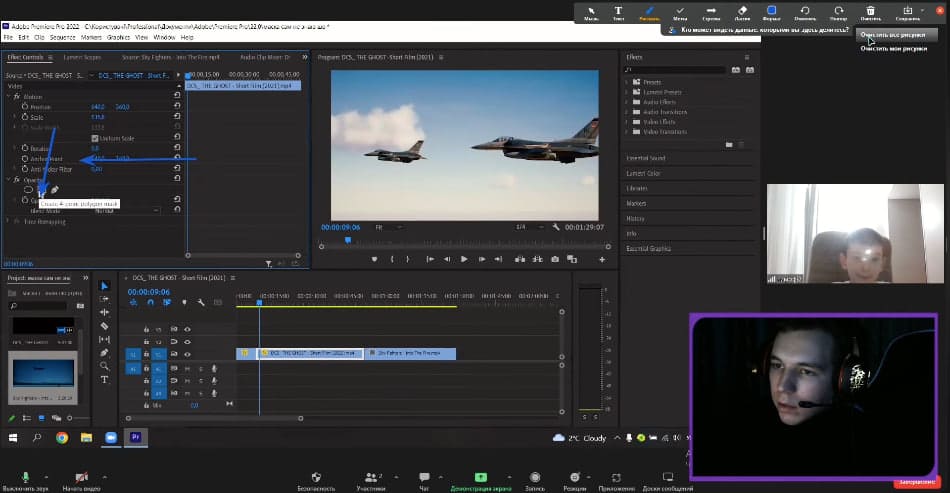Select the Type tool in Premiere toolbar
The width and height of the screenshot is (950, 493).
point(104,380)
